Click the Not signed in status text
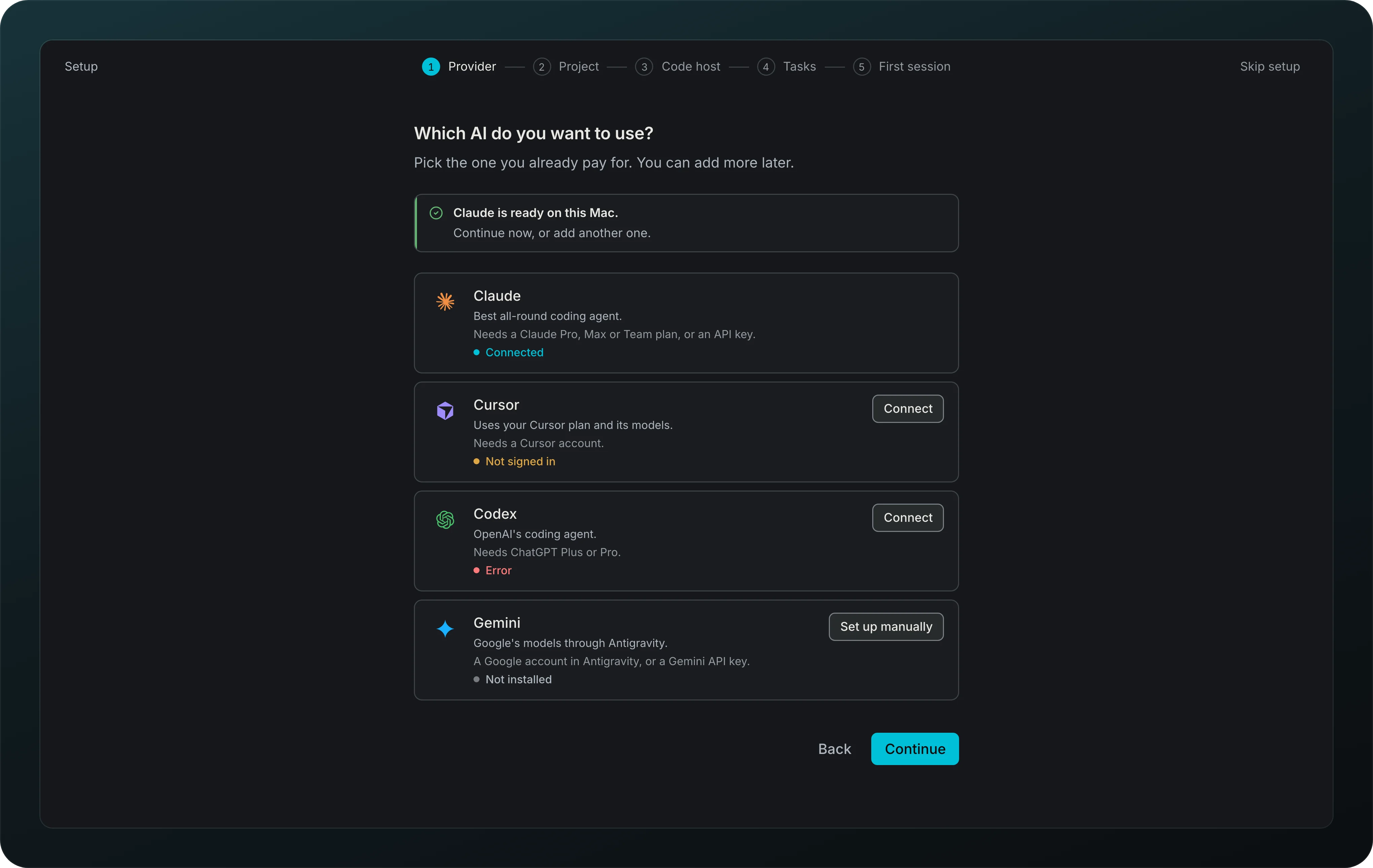The image size is (1373, 868). click(x=520, y=461)
